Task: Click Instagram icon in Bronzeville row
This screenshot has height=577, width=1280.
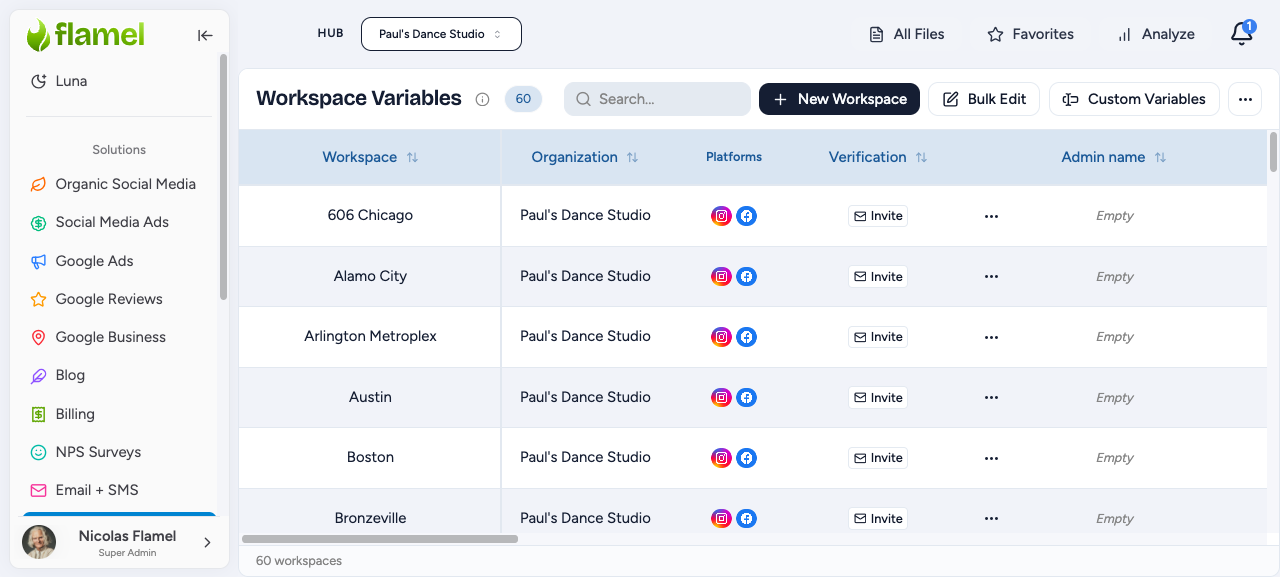Action: pyautogui.click(x=721, y=519)
